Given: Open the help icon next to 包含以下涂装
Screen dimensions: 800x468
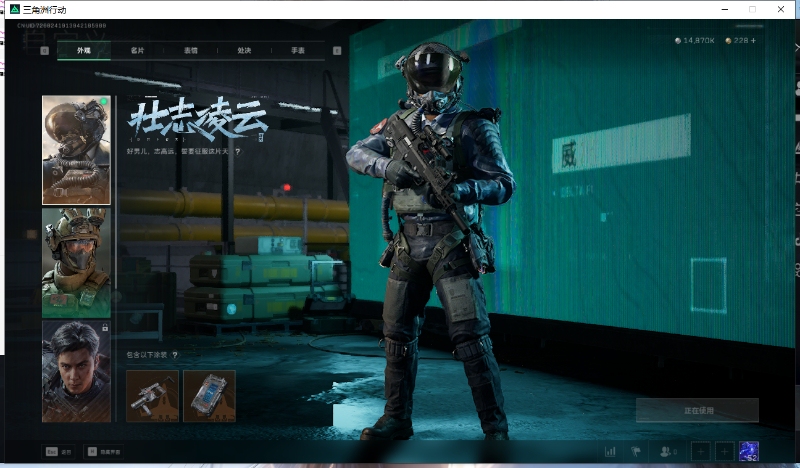Looking at the screenshot, I should coord(175,355).
